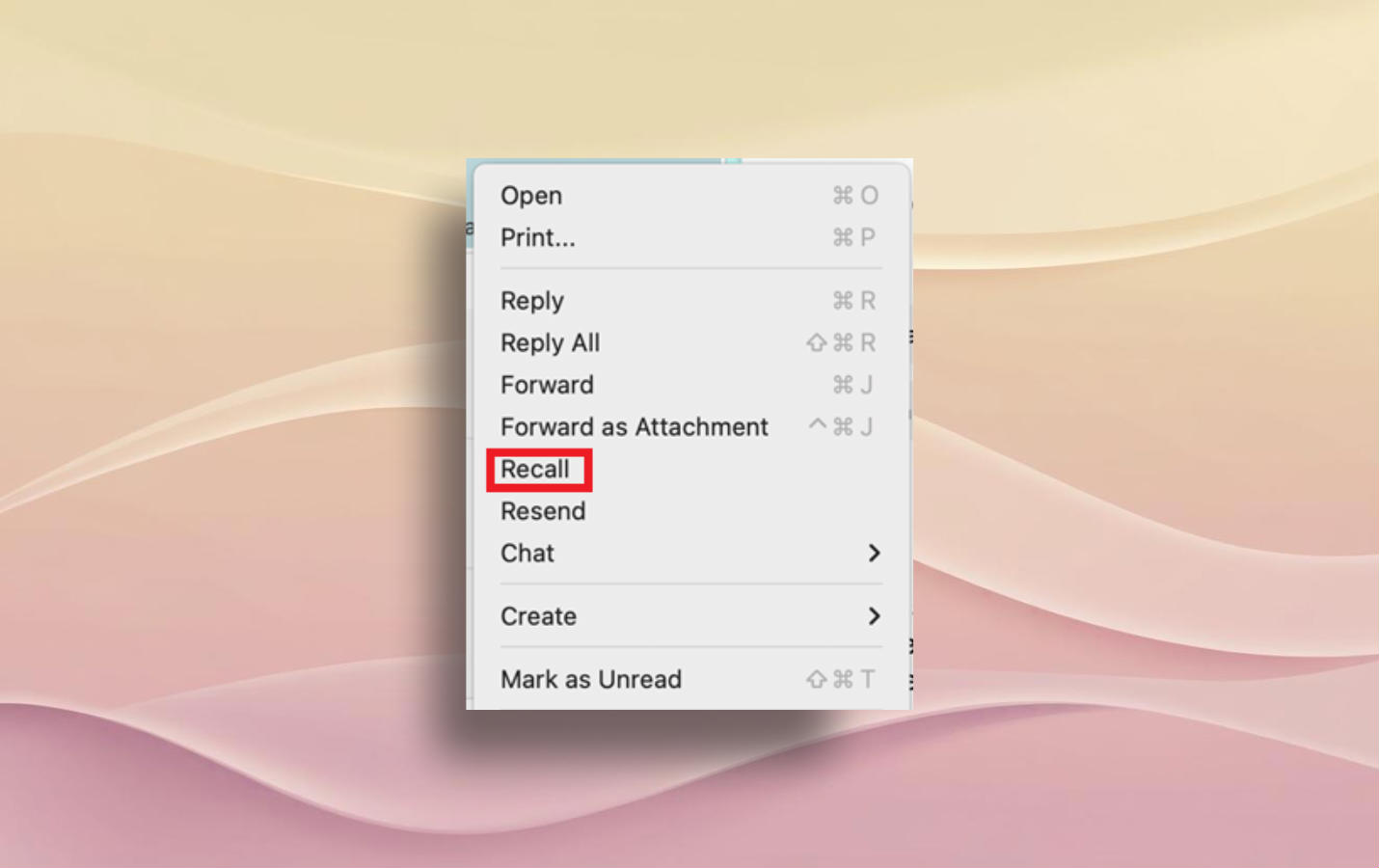Viewport: 1379px width, 868px height.
Task: Select the Forward menu item
Action: click(690, 385)
